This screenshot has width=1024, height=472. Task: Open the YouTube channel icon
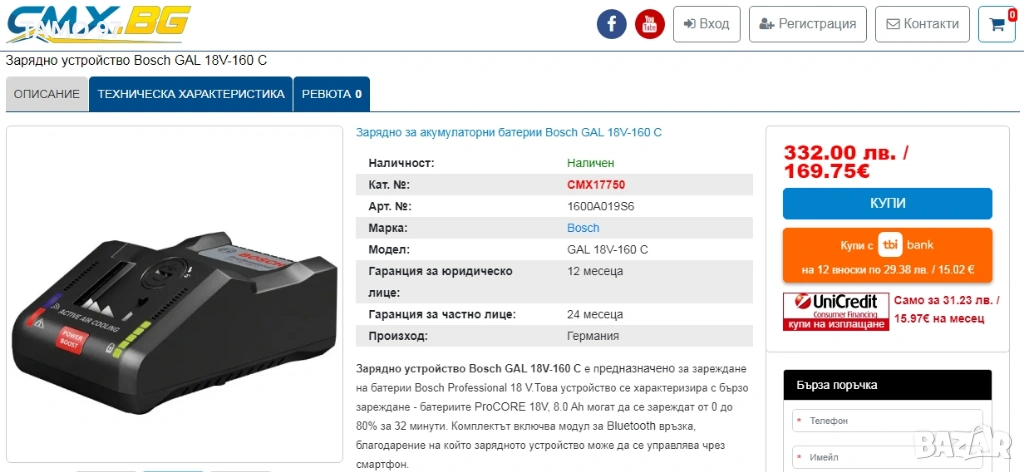point(650,24)
